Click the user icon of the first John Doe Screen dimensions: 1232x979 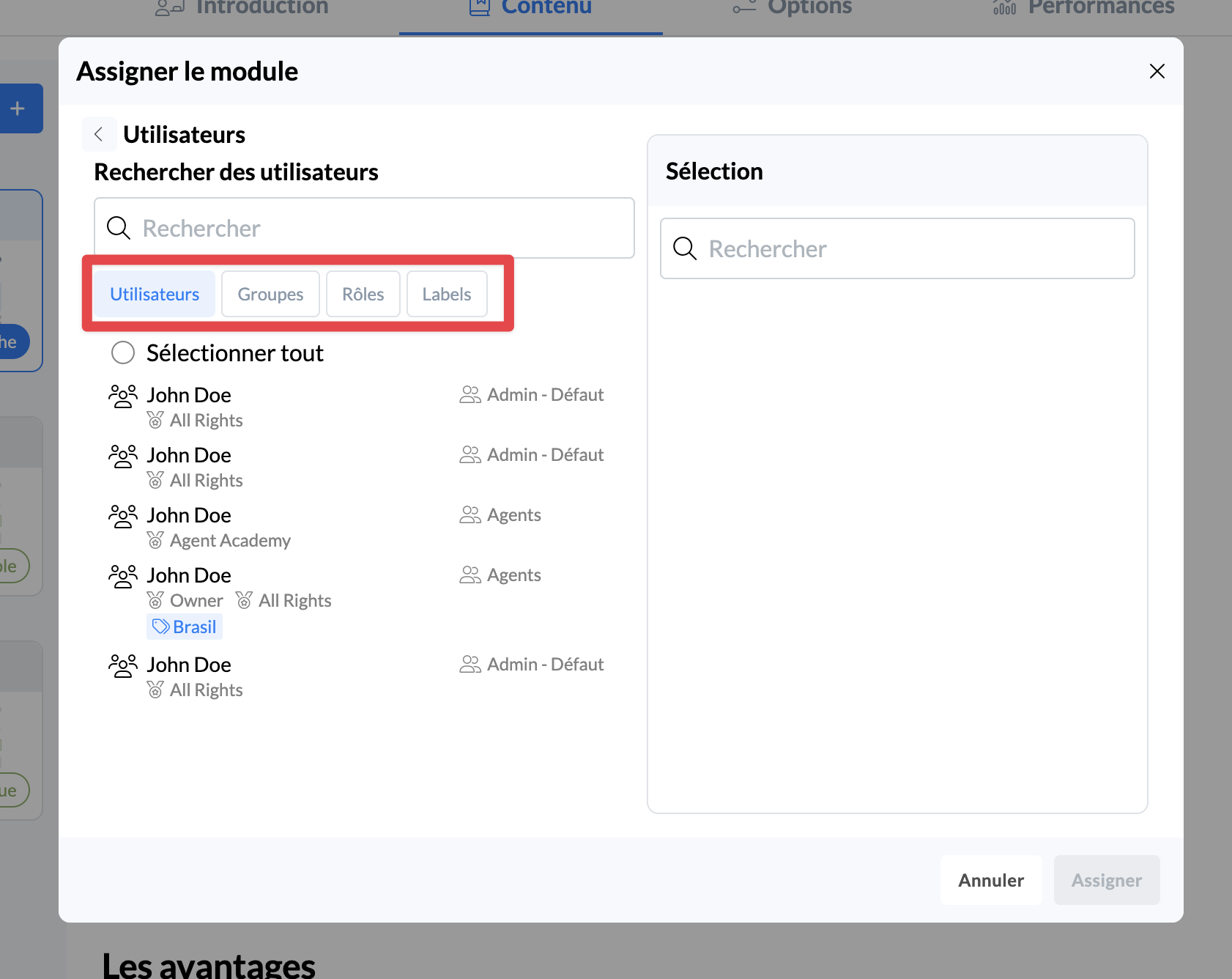coord(122,396)
